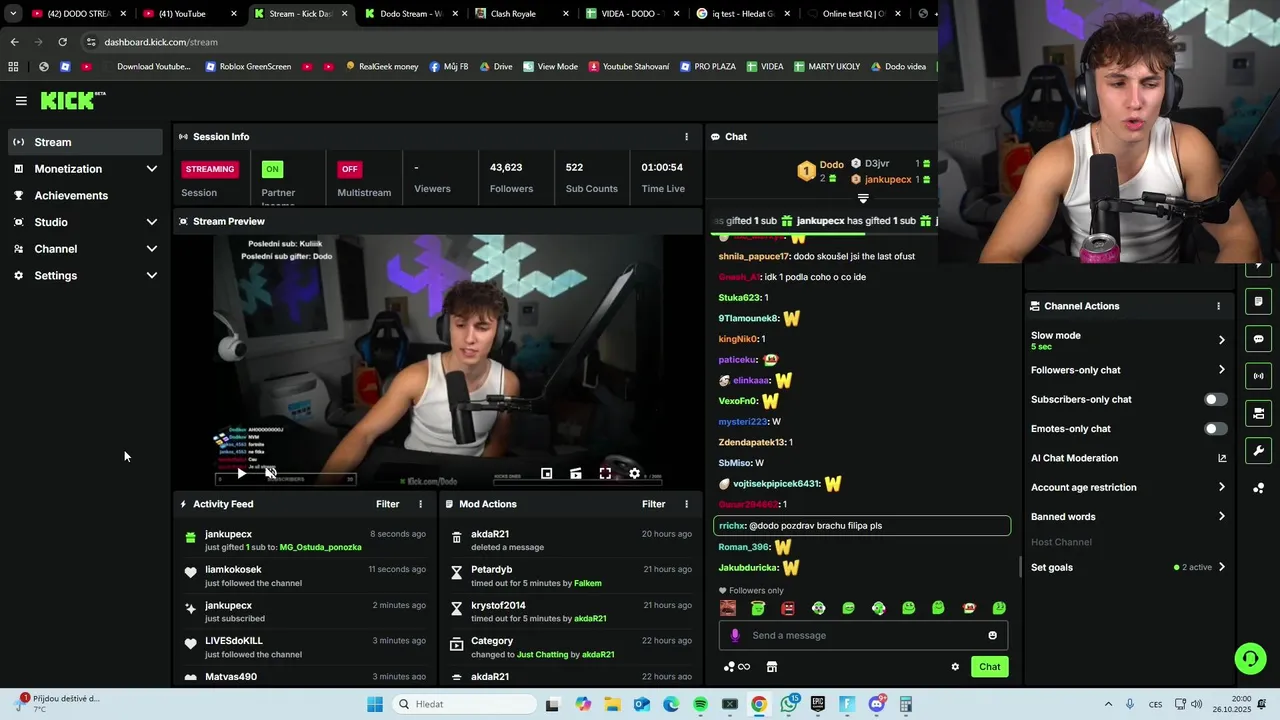Click the Kick logo
1280x720 pixels.
pyautogui.click(x=73, y=100)
